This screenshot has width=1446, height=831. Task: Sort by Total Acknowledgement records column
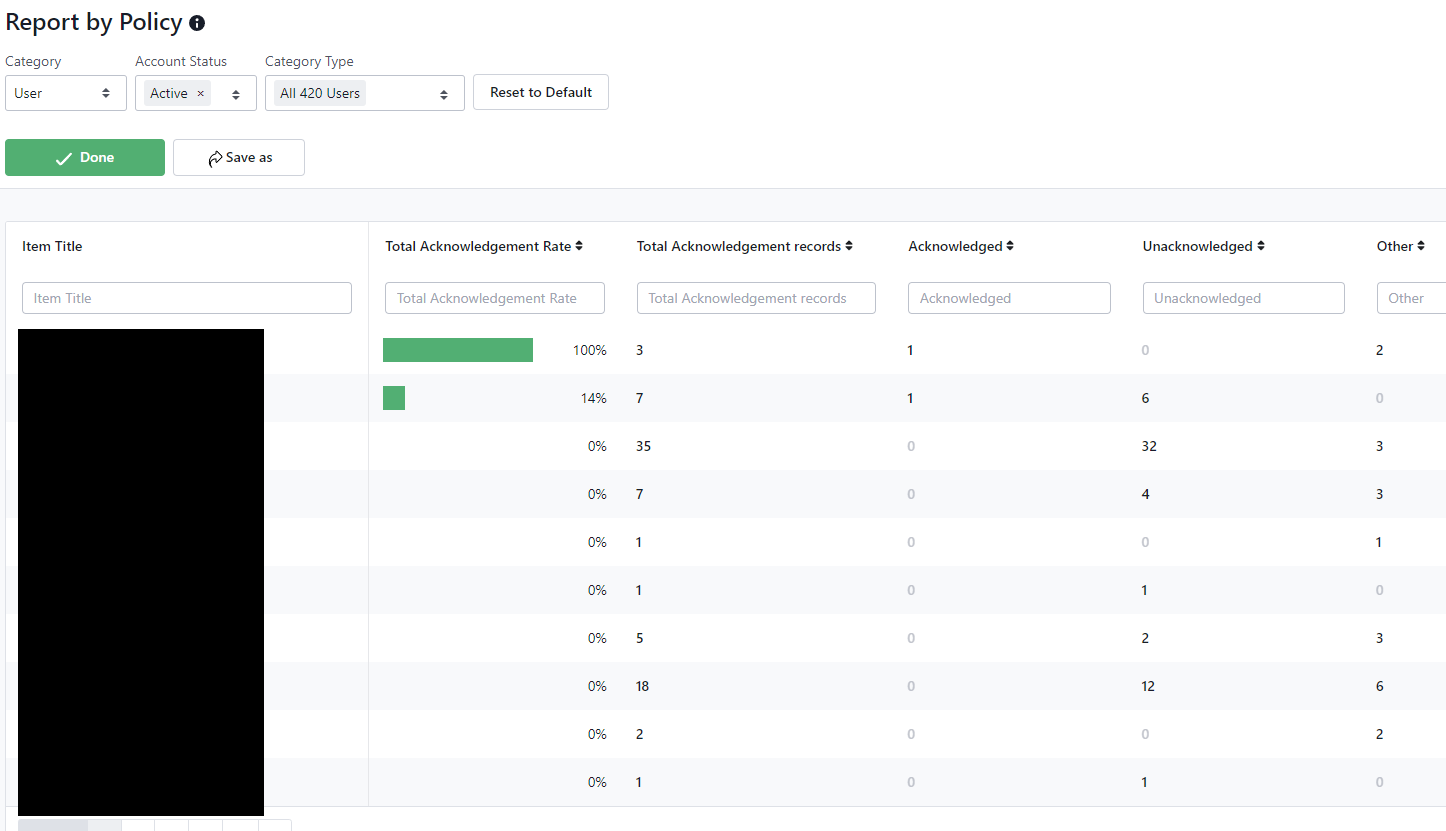(849, 247)
